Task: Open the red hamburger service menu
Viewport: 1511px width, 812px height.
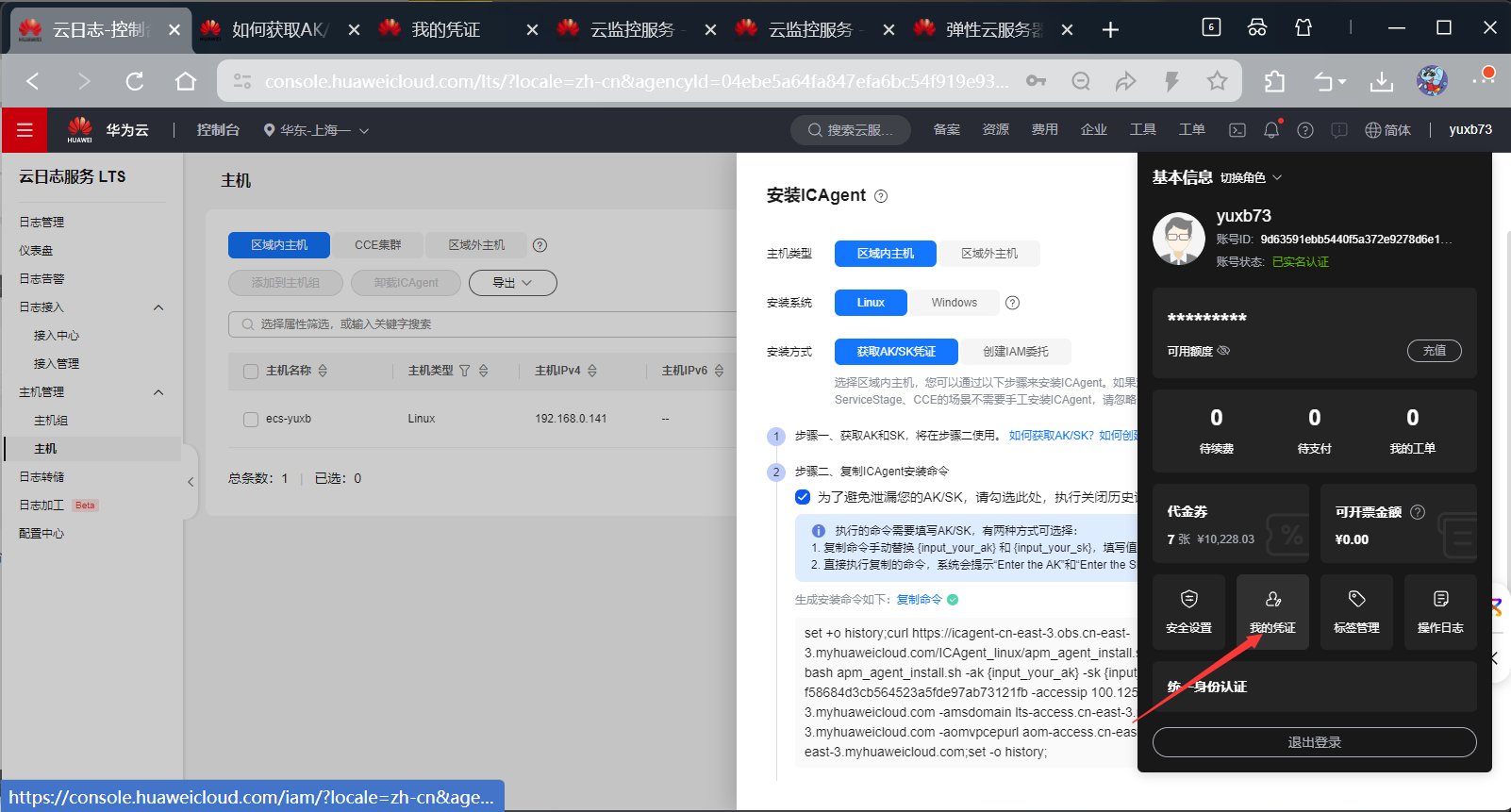Action: [x=25, y=130]
